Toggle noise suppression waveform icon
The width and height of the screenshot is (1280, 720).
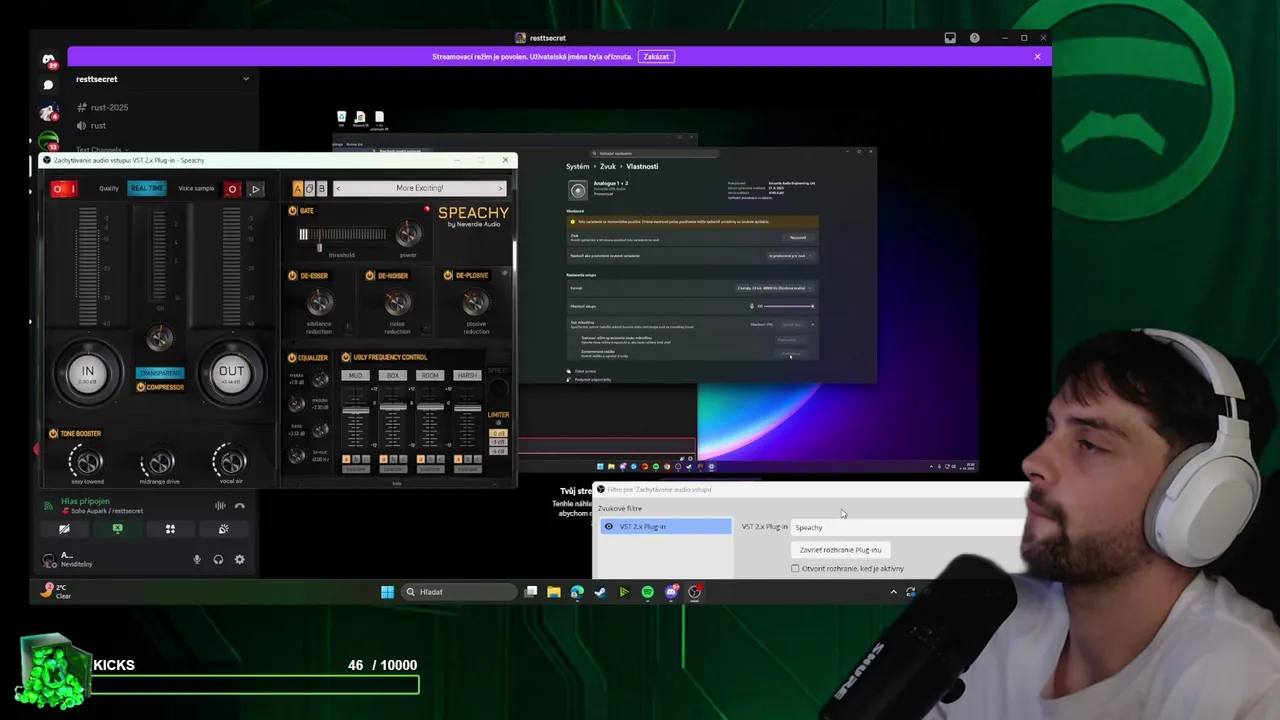point(219,506)
